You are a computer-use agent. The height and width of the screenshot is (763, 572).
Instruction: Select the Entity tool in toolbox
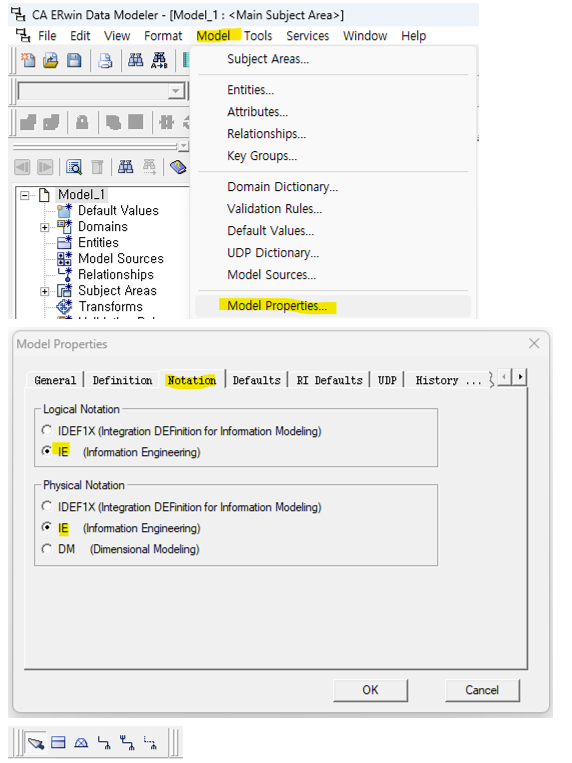coord(58,743)
